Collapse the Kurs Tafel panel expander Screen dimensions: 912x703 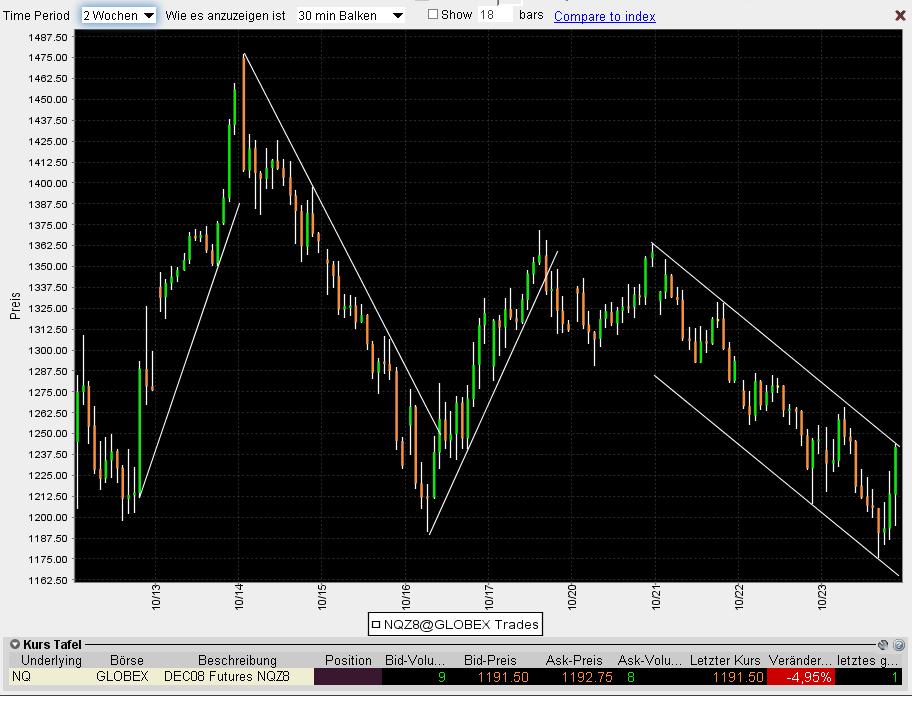15,644
